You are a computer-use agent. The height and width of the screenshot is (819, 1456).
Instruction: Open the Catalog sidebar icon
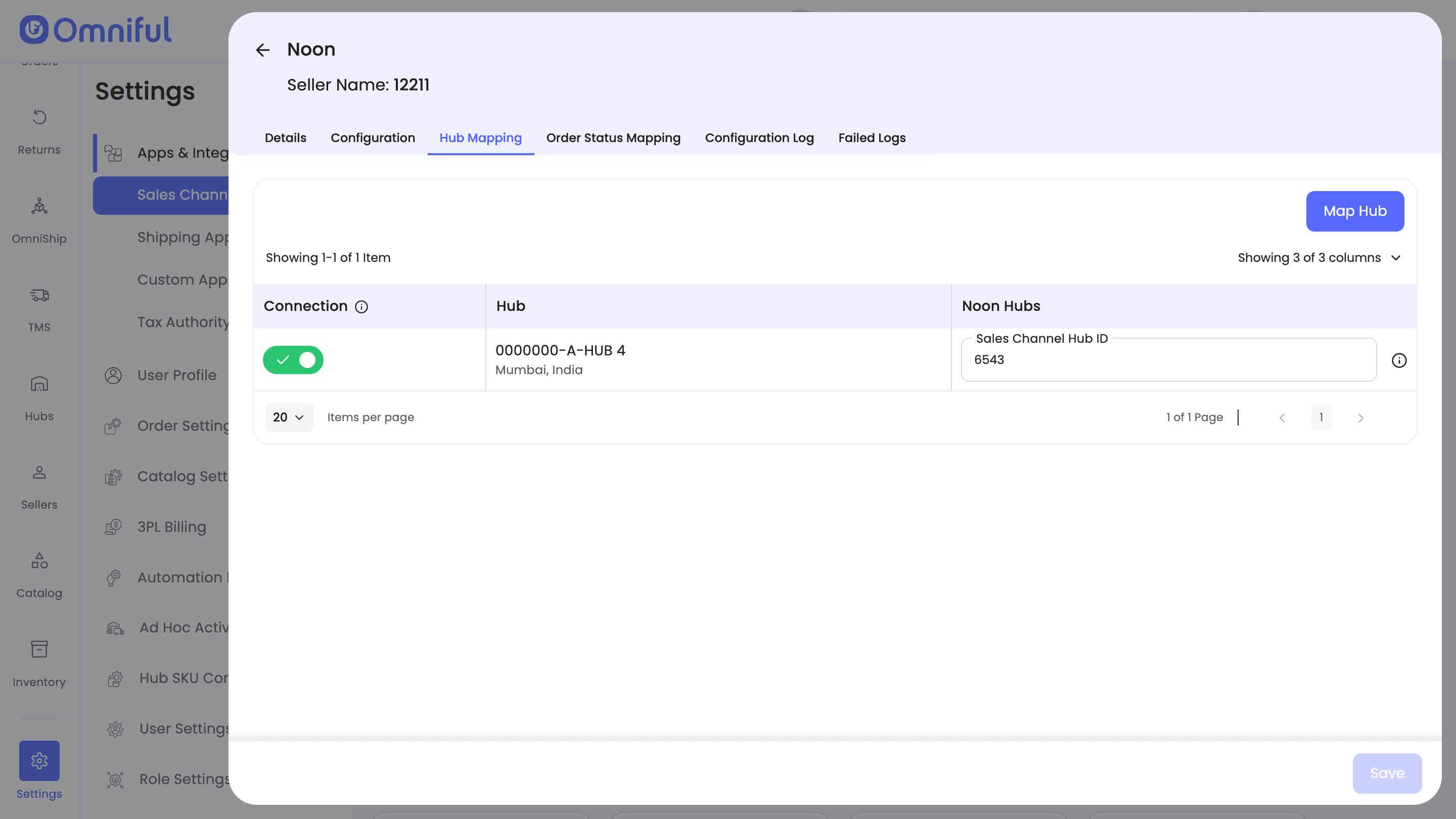click(39, 561)
